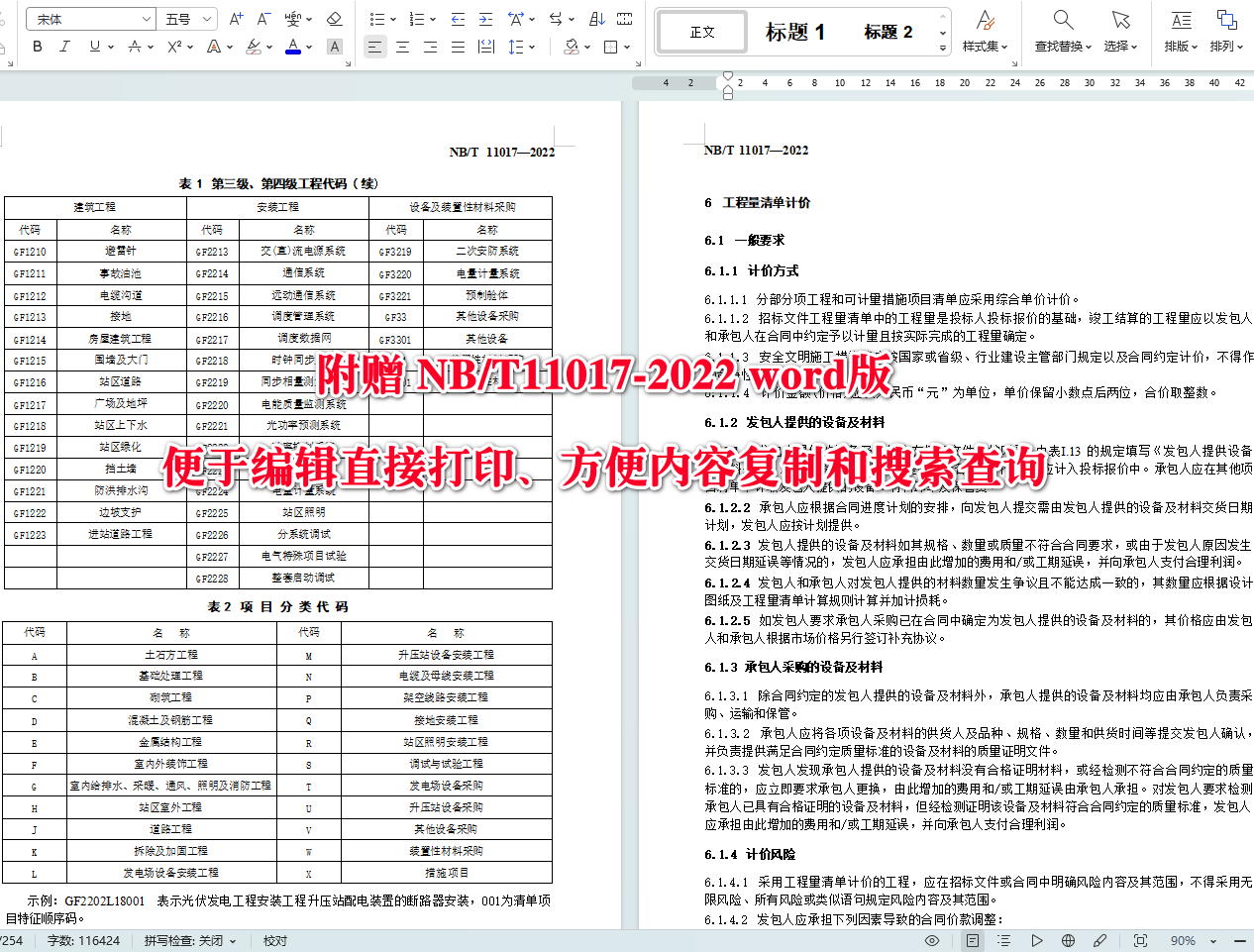Image resolution: width=1254 pixels, height=952 pixels.
Task: Click 校对 in the status bar
Action: [x=274, y=941]
